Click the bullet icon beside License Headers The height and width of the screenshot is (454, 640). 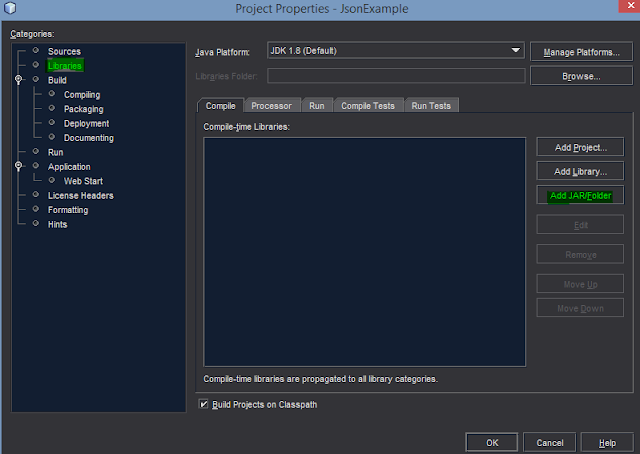coord(36,194)
